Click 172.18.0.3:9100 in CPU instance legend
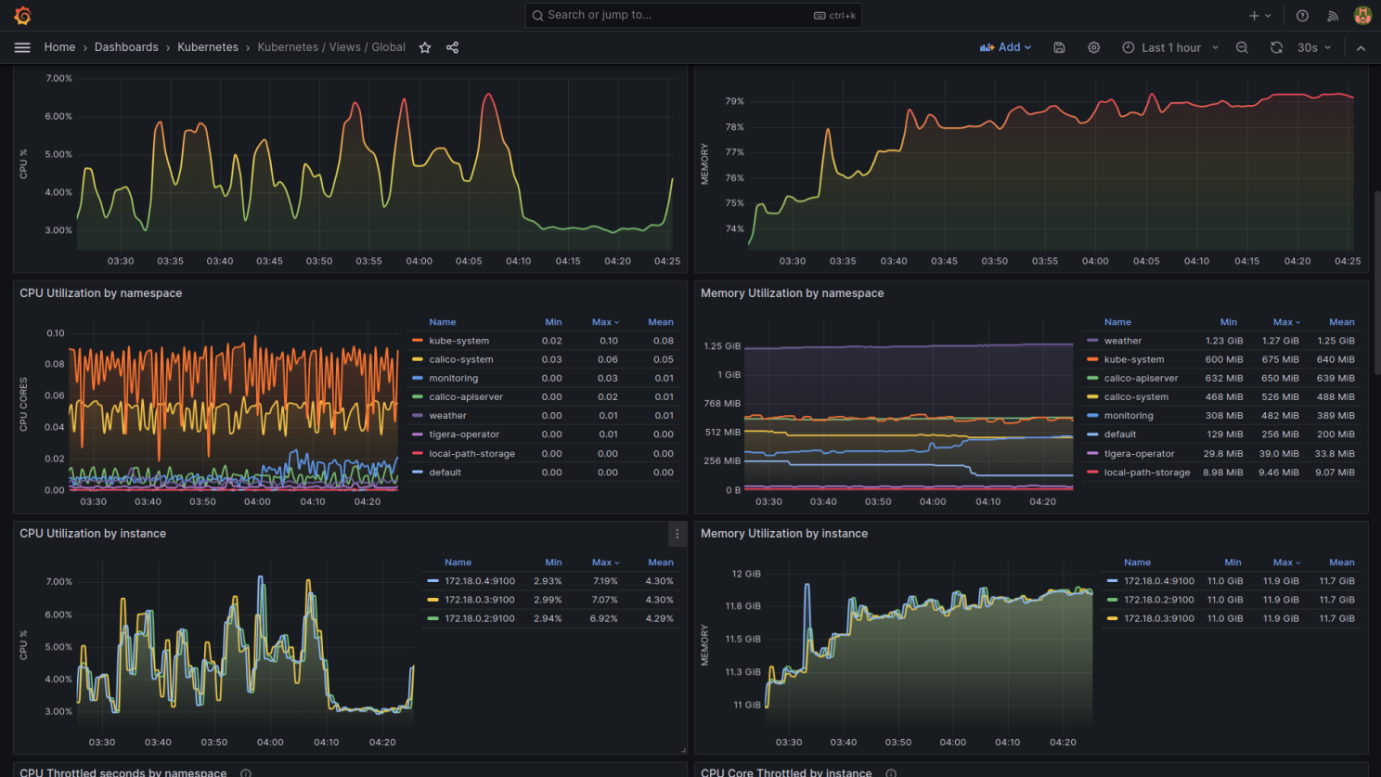 coord(479,600)
